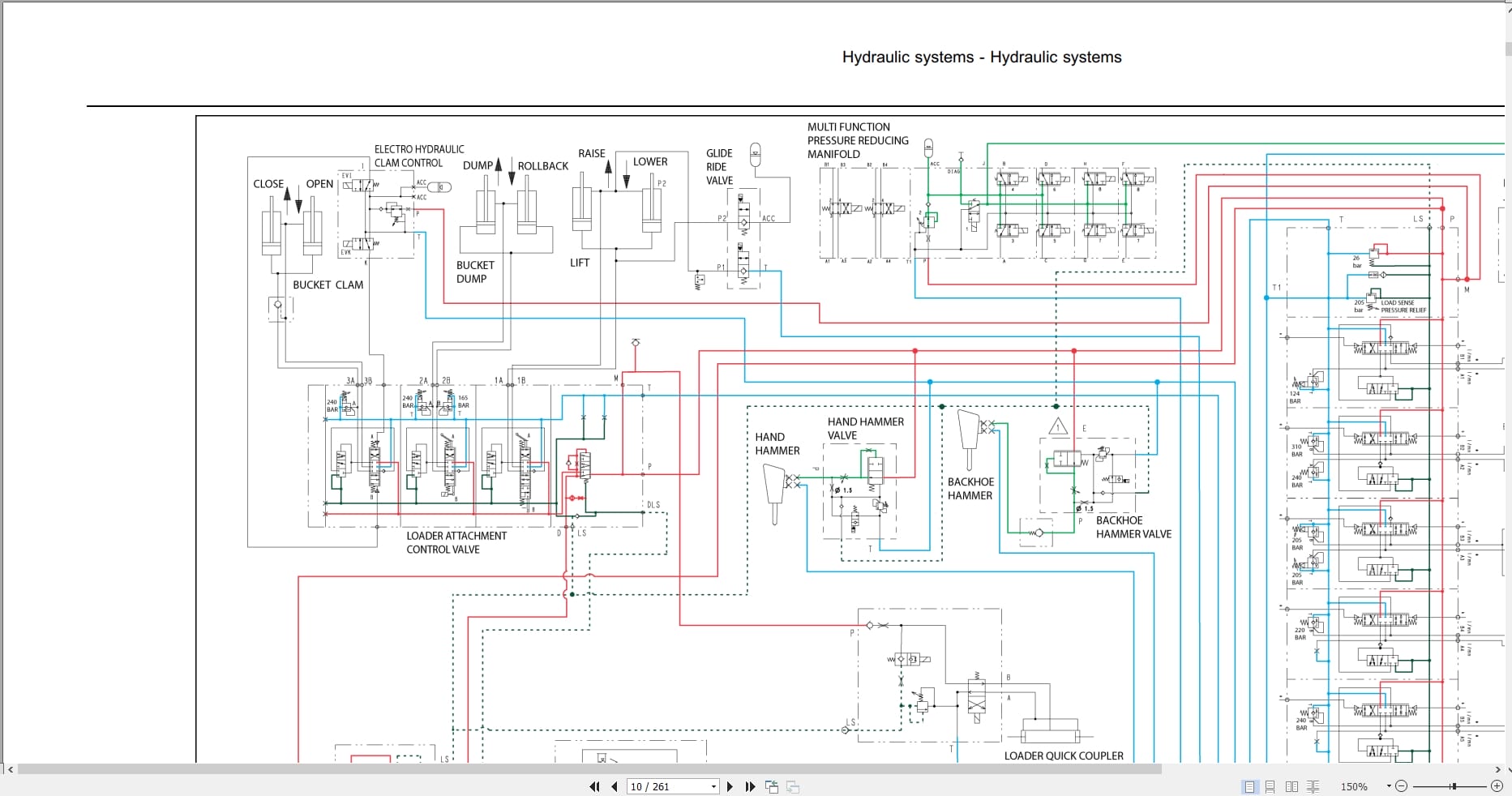Zoom out with the minus button

point(1402,786)
